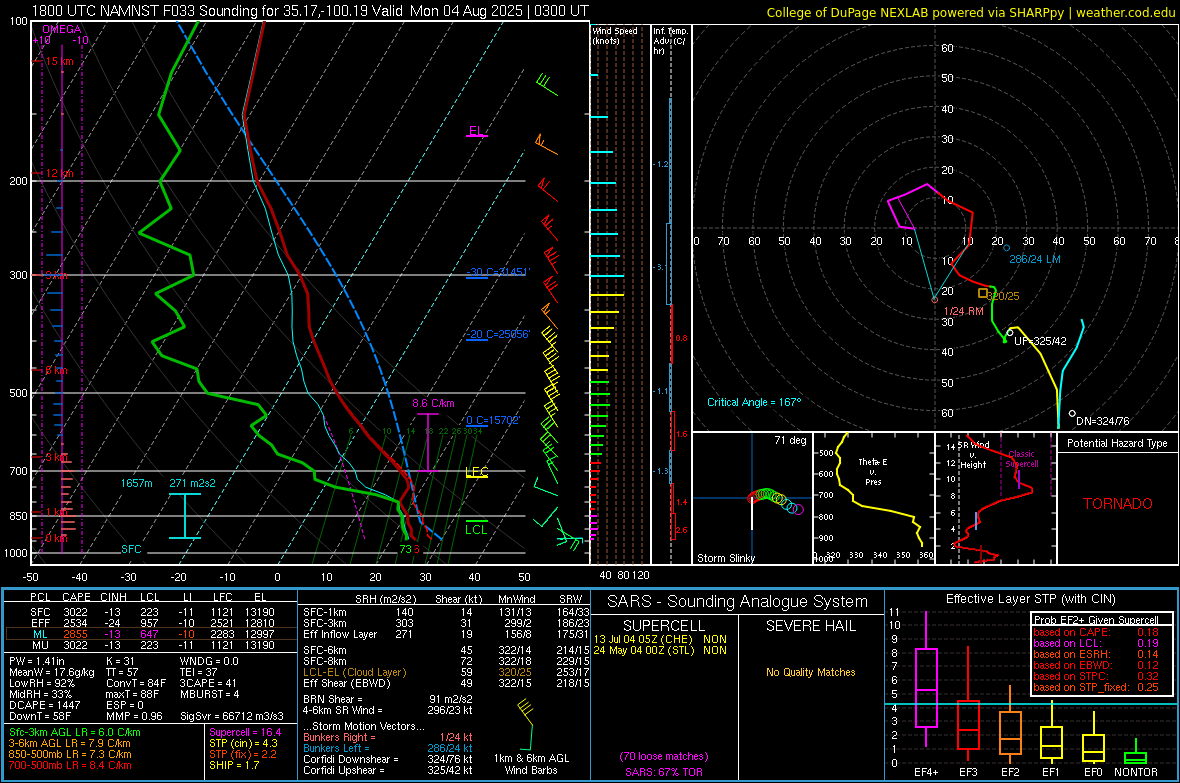Click the SEVERE HAIL analogue column header
Image resolution: width=1180 pixels, height=783 pixels.
pyautogui.click(x=810, y=626)
